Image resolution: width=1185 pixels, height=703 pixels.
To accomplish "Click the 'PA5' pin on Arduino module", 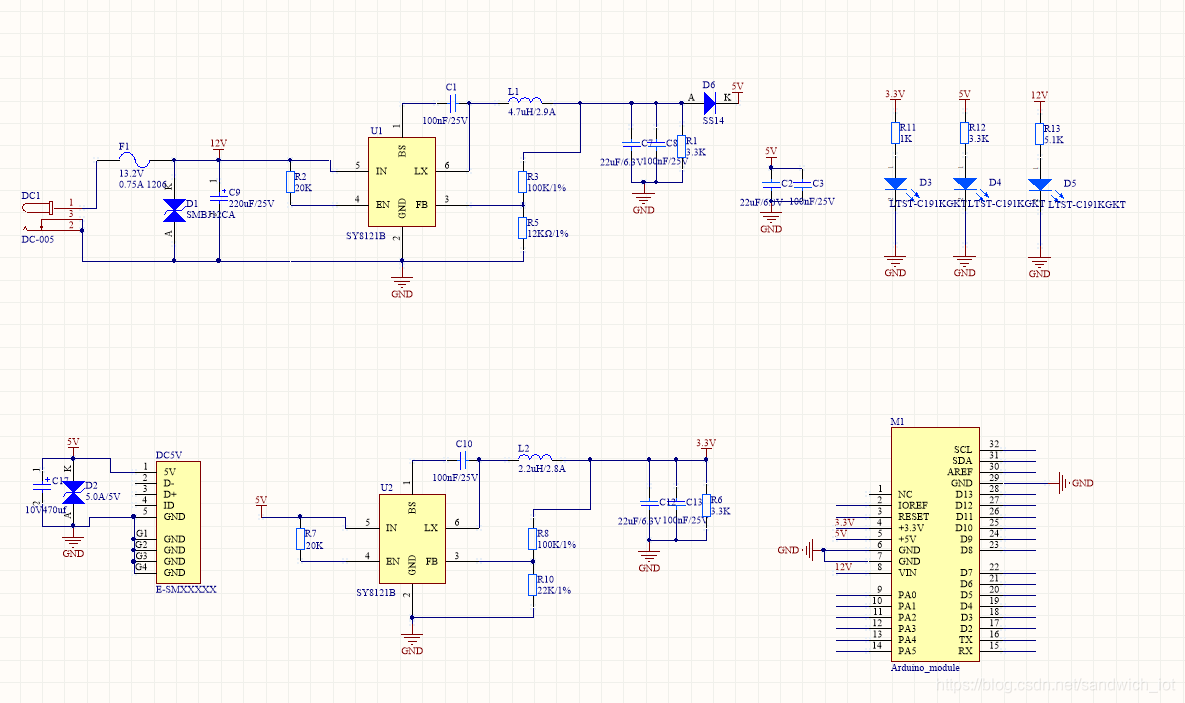I will (x=907, y=651).
